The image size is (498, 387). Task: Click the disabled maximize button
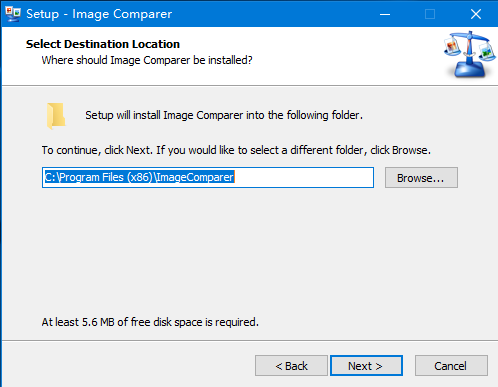pyautogui.click(x=430, y=14)
